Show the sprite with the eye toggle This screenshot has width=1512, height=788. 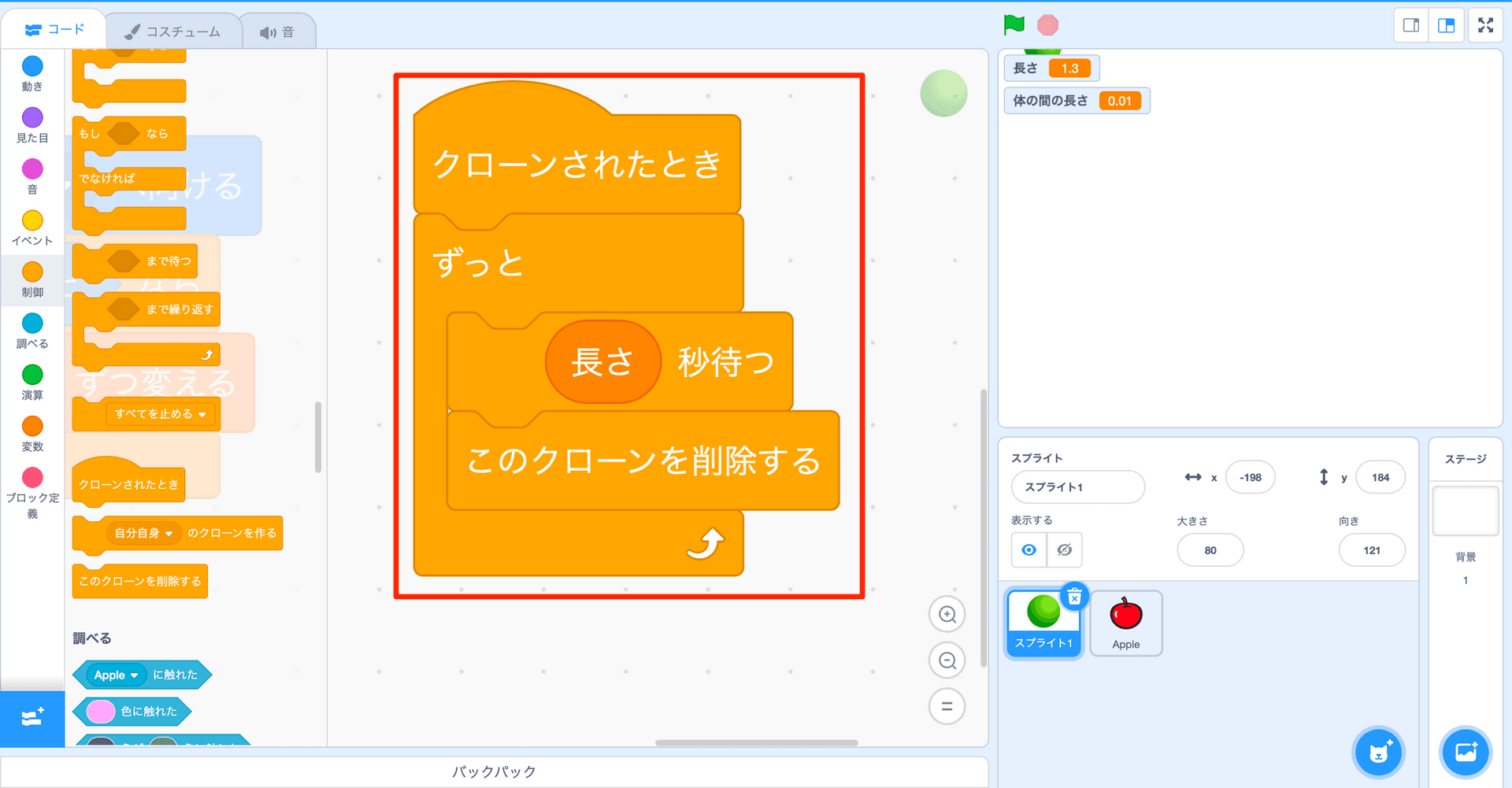(1028, 549)
